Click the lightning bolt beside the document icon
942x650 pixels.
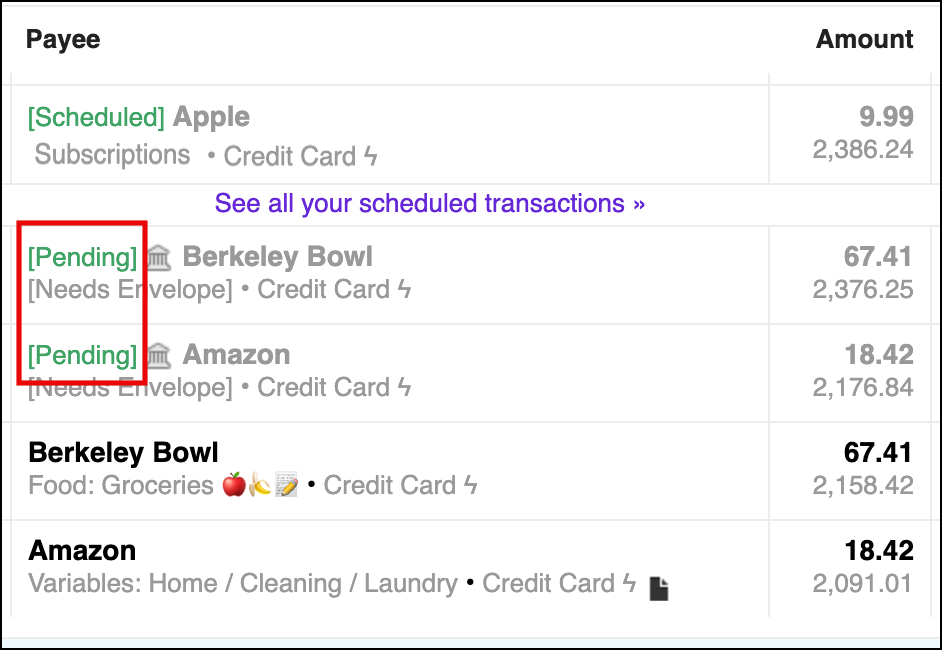[x=629, y=584]
